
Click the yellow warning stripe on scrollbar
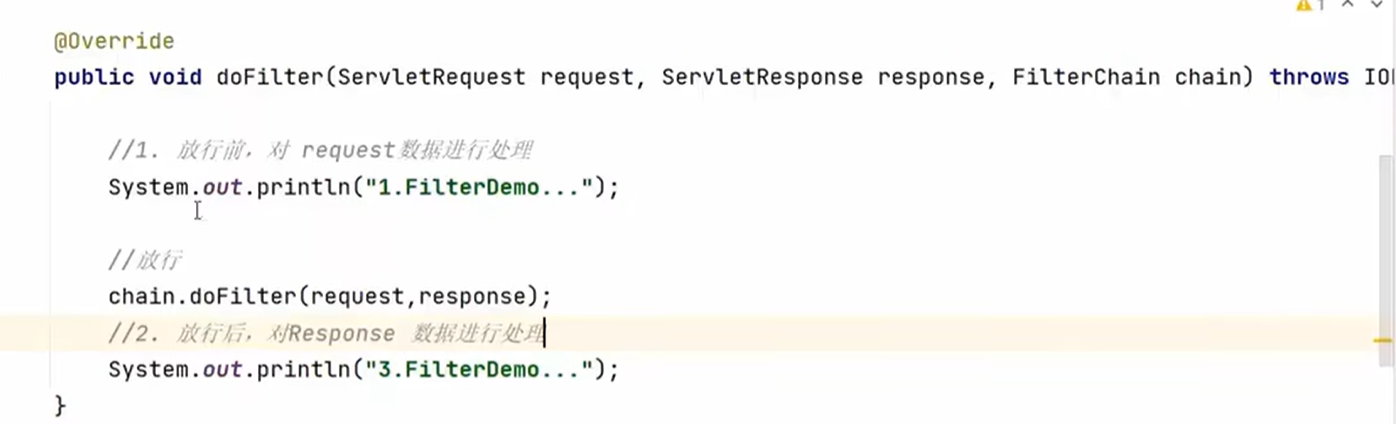pos(1383,341)
